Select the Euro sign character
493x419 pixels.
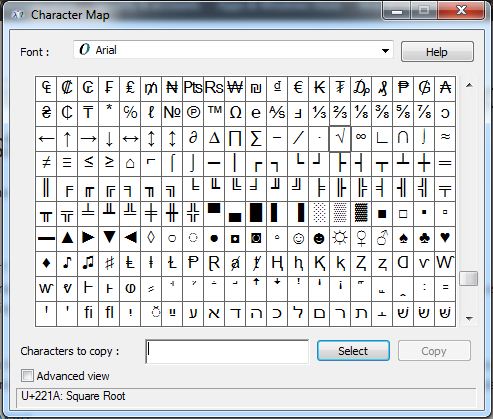tap(298, 89)
